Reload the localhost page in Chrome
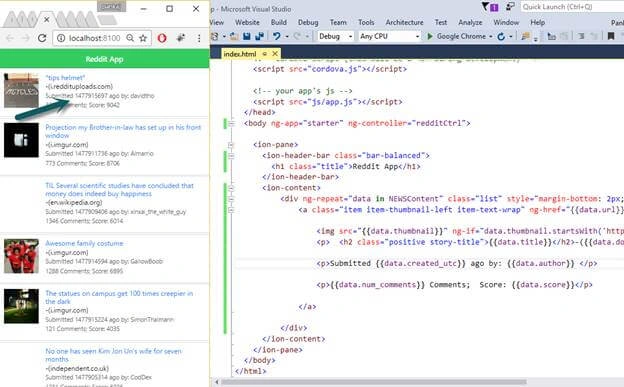This screenshot has height=387, width=624. click(x=42, y=38)
